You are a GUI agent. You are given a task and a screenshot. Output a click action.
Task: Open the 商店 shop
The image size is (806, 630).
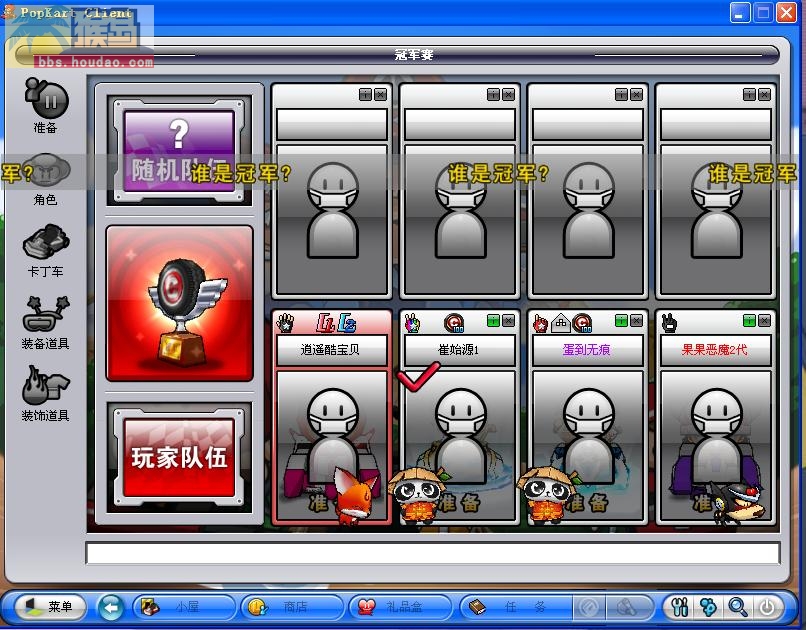point(291,607)
